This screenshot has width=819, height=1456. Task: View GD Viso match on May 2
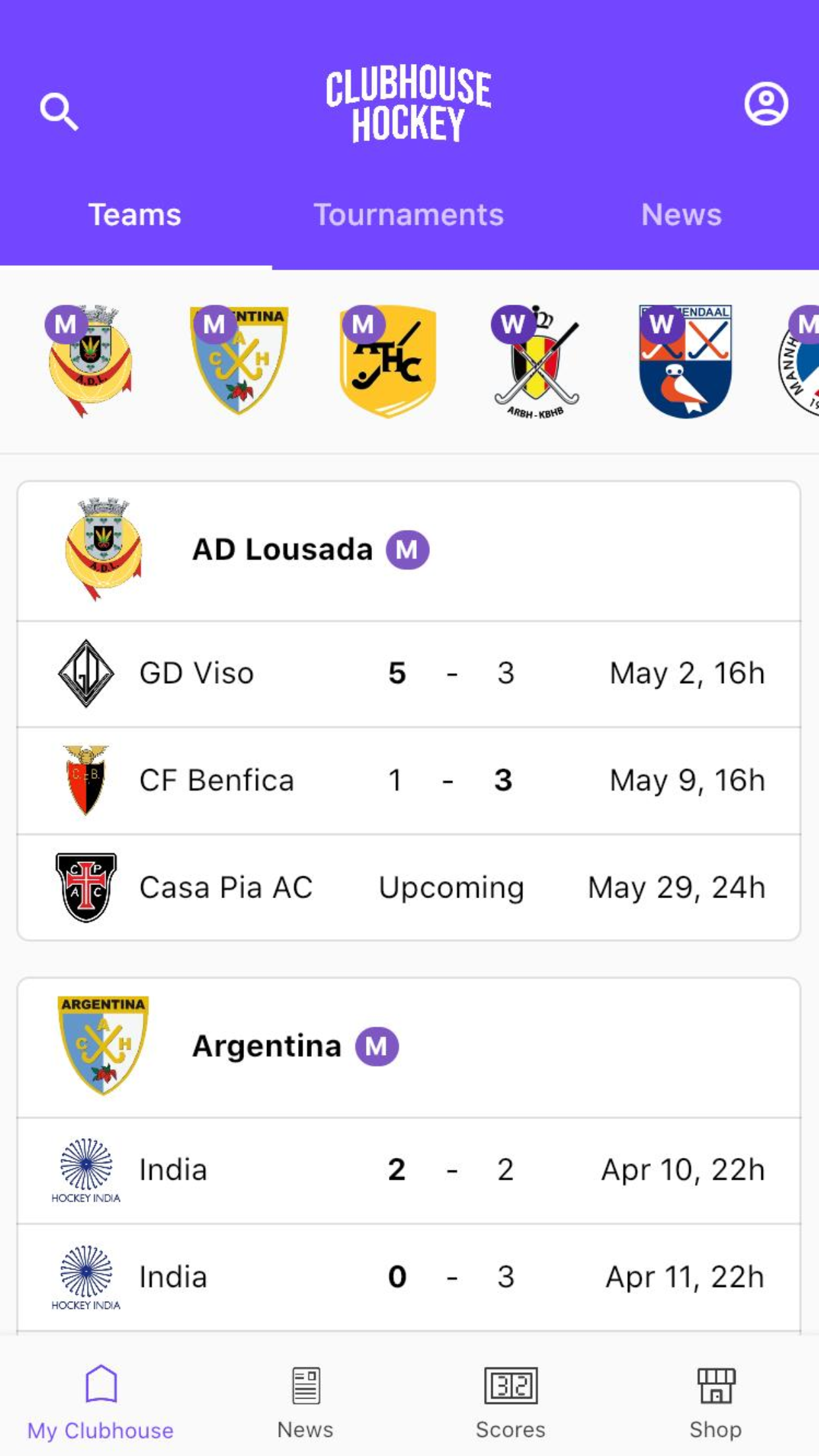(409, 674)
